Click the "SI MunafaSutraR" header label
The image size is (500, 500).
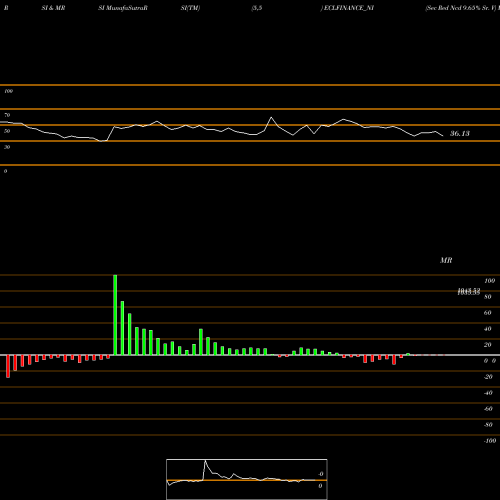[x=123, y=8]
